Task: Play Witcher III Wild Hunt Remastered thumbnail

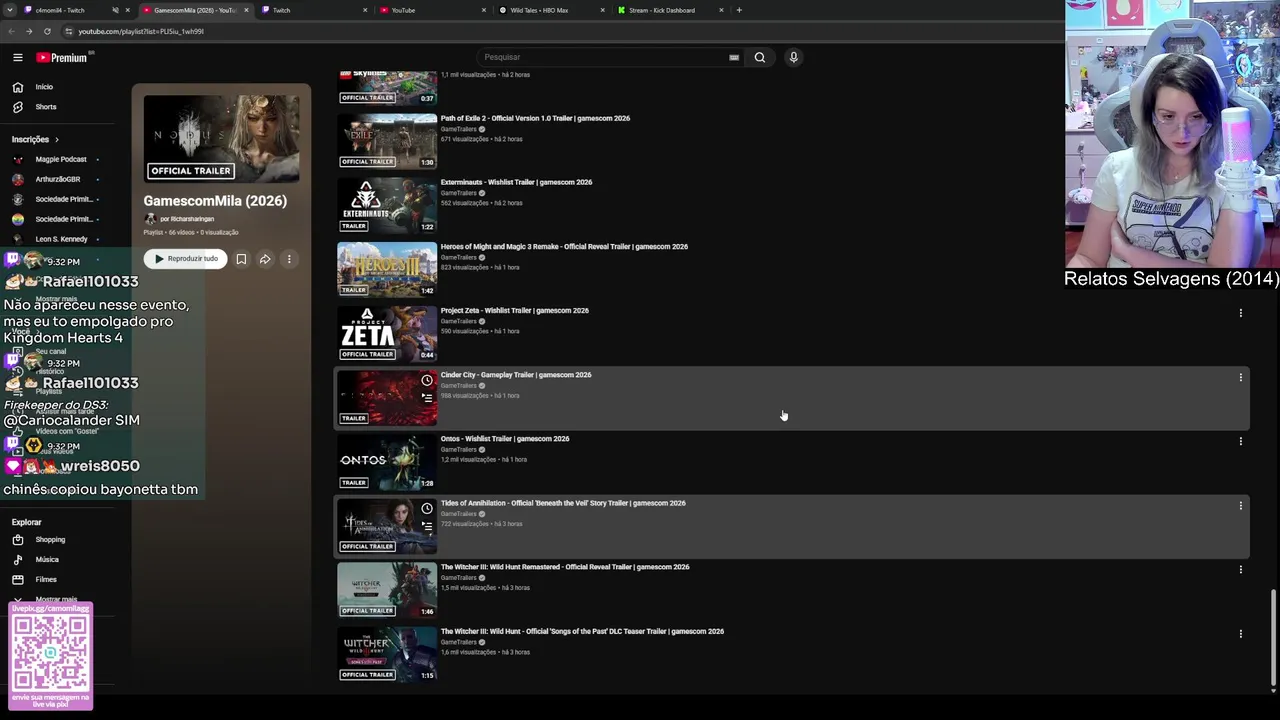Action: 387,589
